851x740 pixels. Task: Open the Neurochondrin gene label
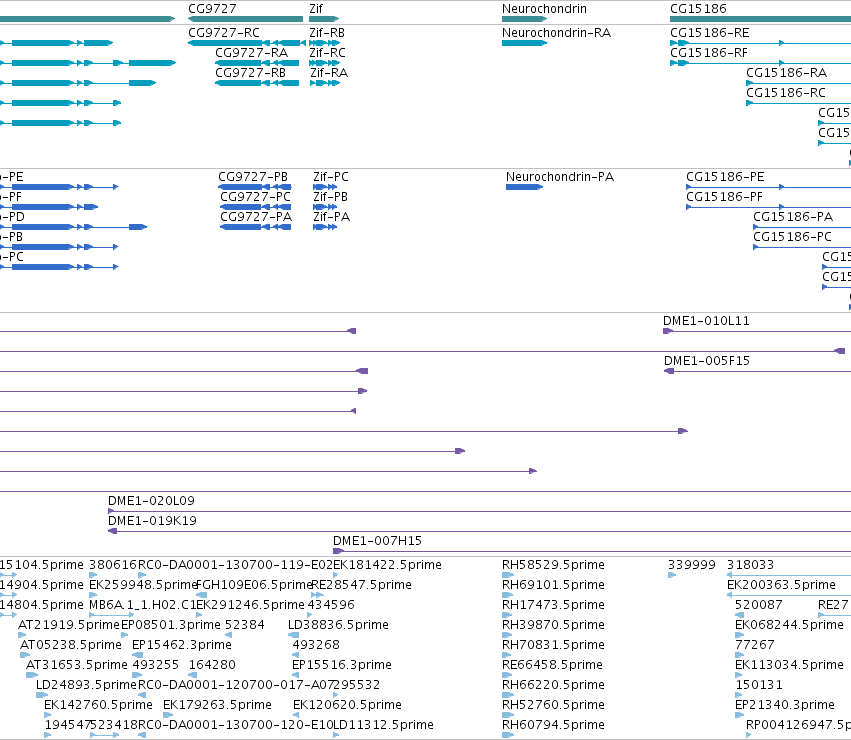544,9
